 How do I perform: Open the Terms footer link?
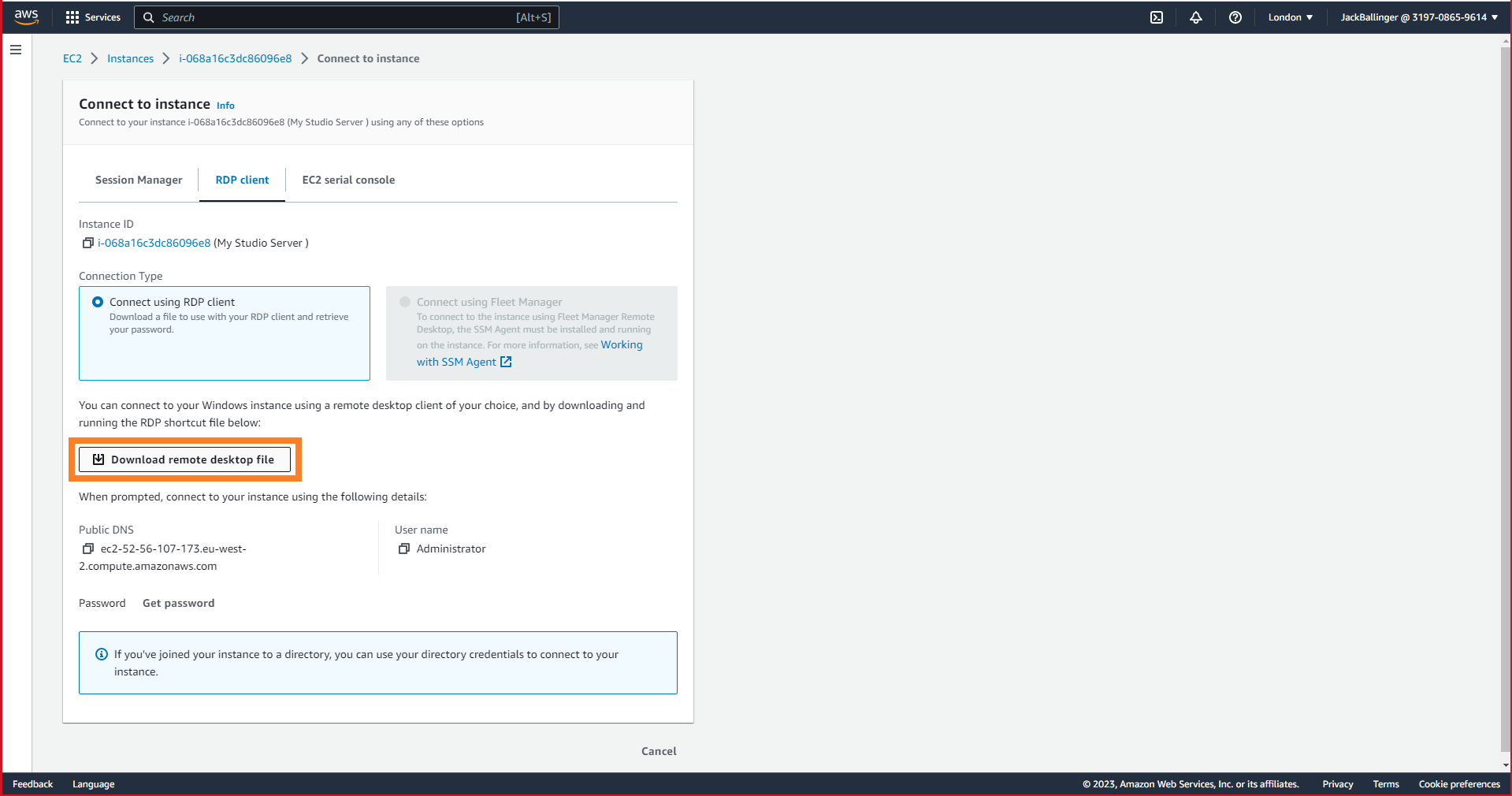(1386, 784)
